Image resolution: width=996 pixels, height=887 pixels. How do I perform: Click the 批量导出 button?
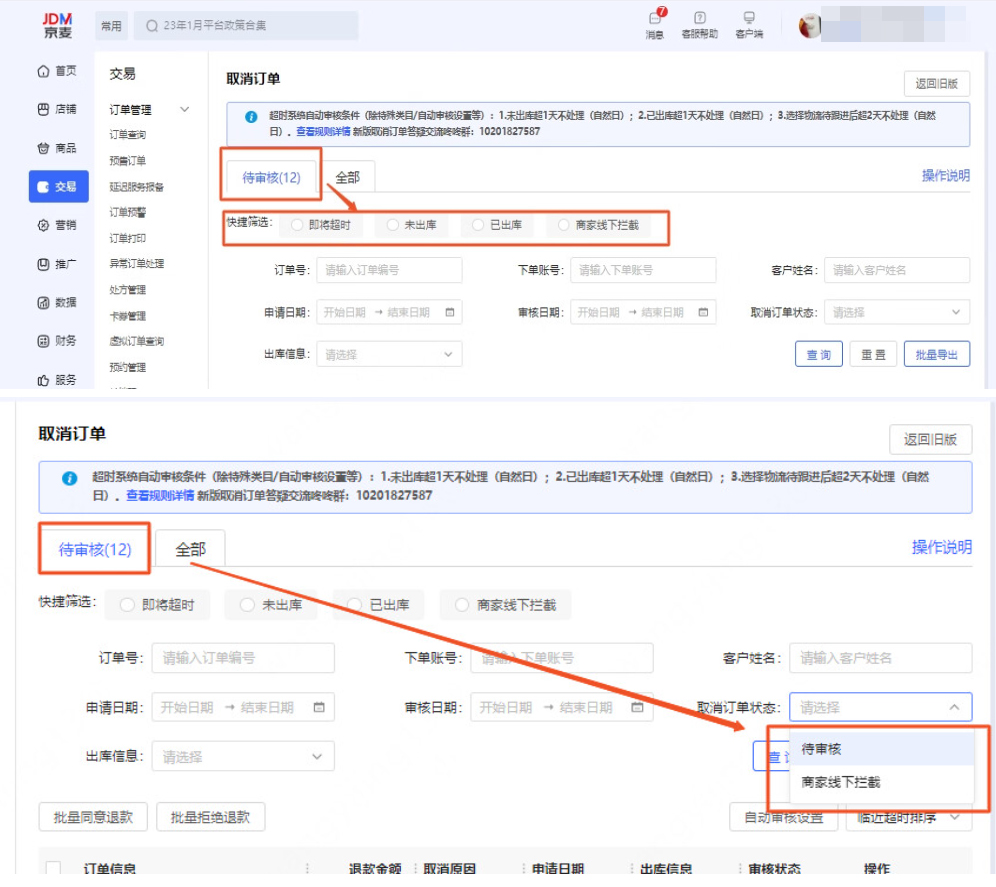coord(937,353)
